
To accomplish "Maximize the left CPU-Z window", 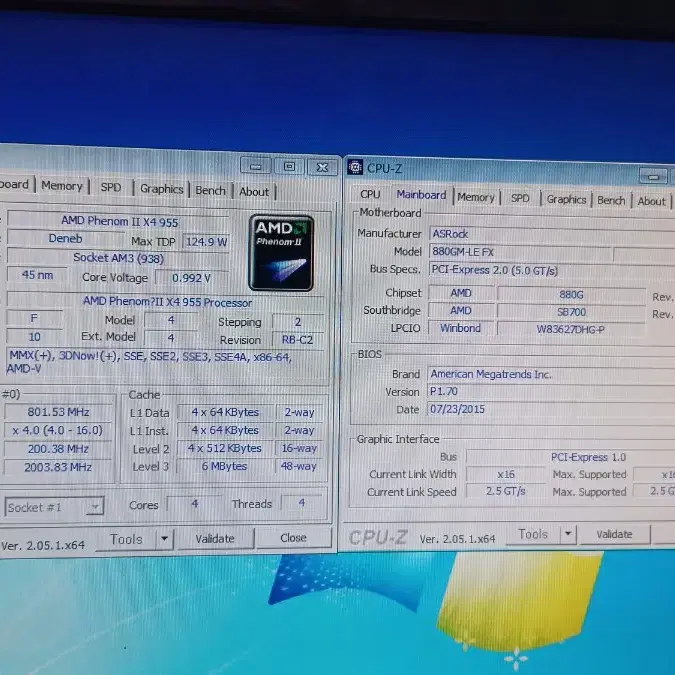I will 289,167.
